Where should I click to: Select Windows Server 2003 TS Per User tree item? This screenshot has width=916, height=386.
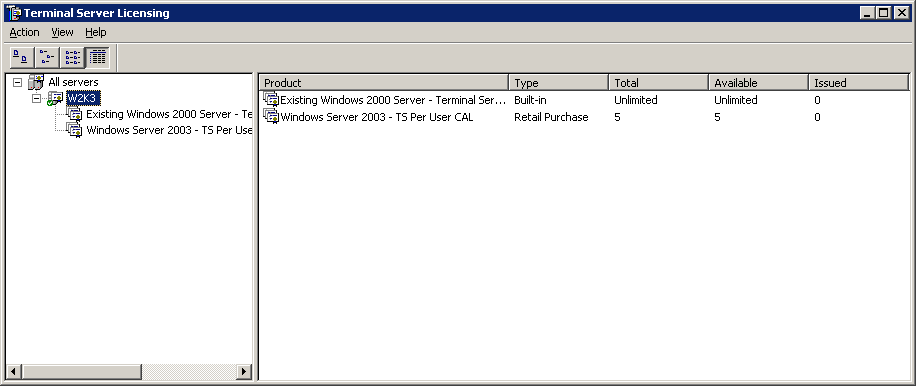click(169, 130)
